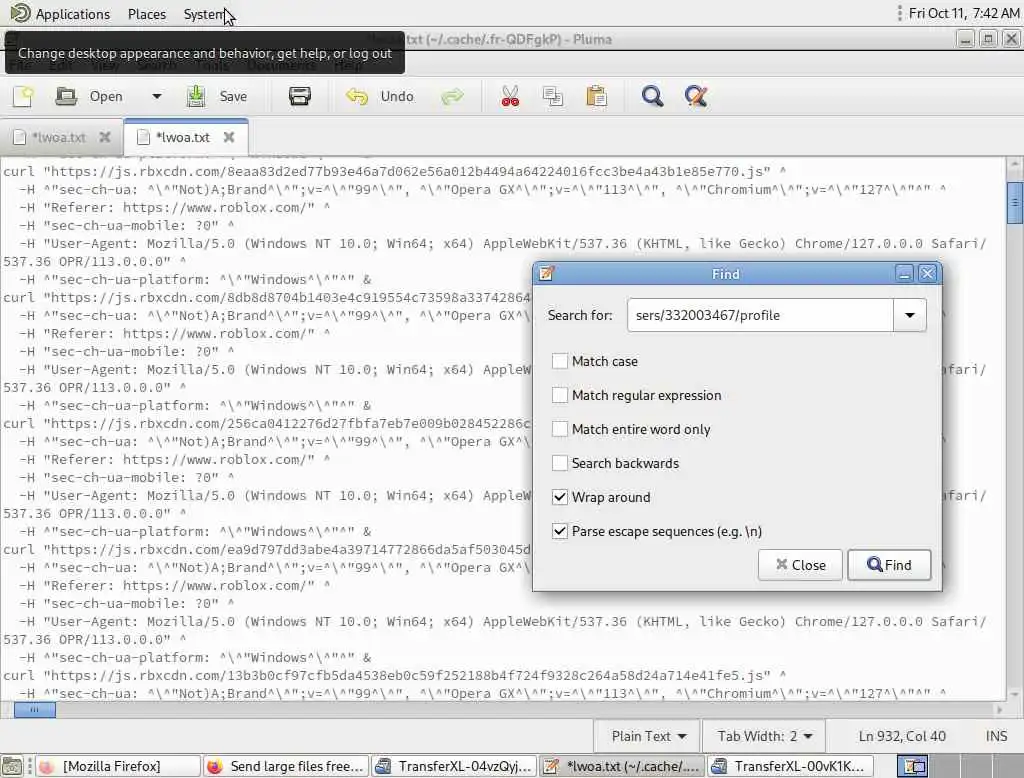Click the horizontal scrollbar right arrow
This screenshot has width=1024, height=778.
pos(999,709)
